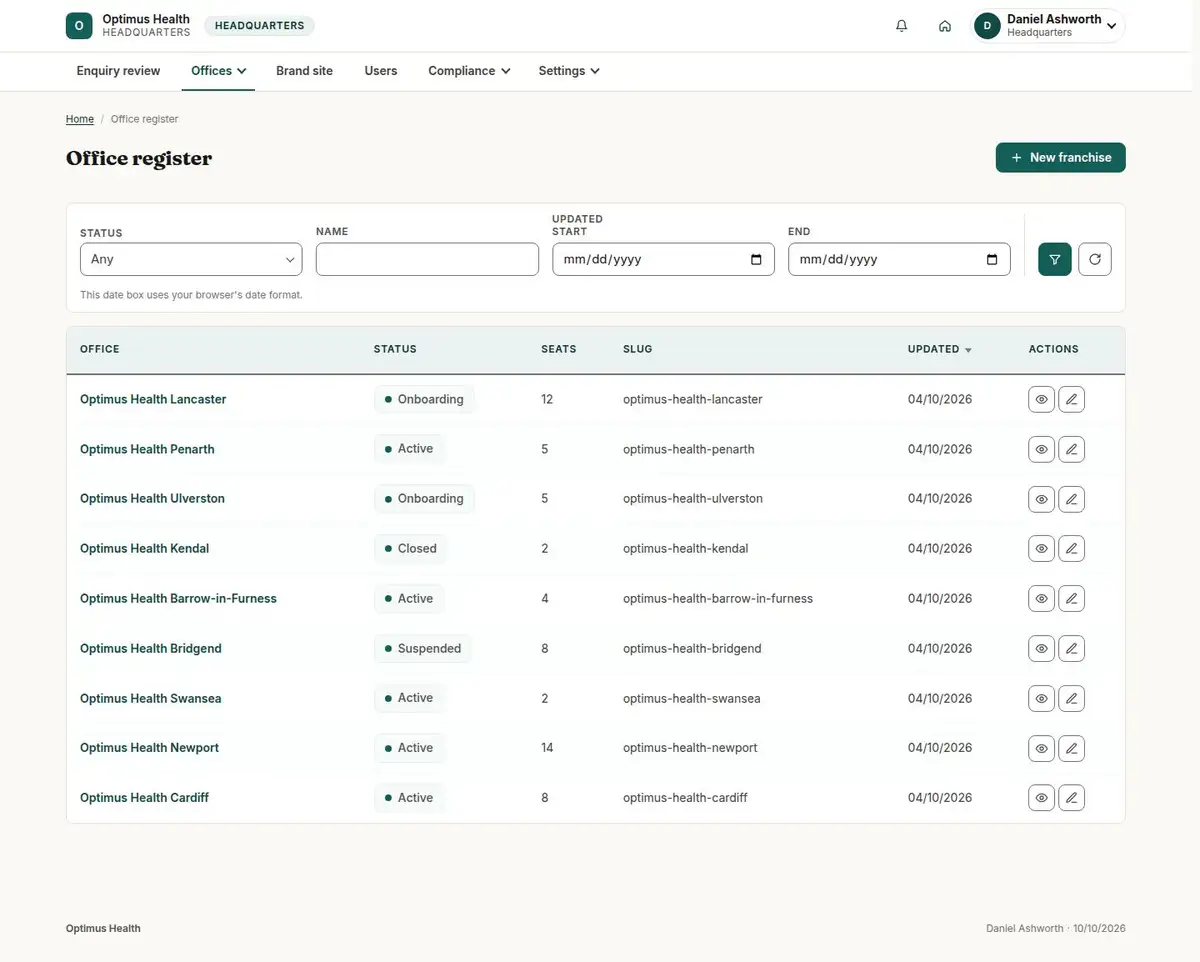Image resolution: width=1200 pixels, height=962 pixels.
Task: View Optimus Health Kendal with eye icon
Action: point(1041,548)
